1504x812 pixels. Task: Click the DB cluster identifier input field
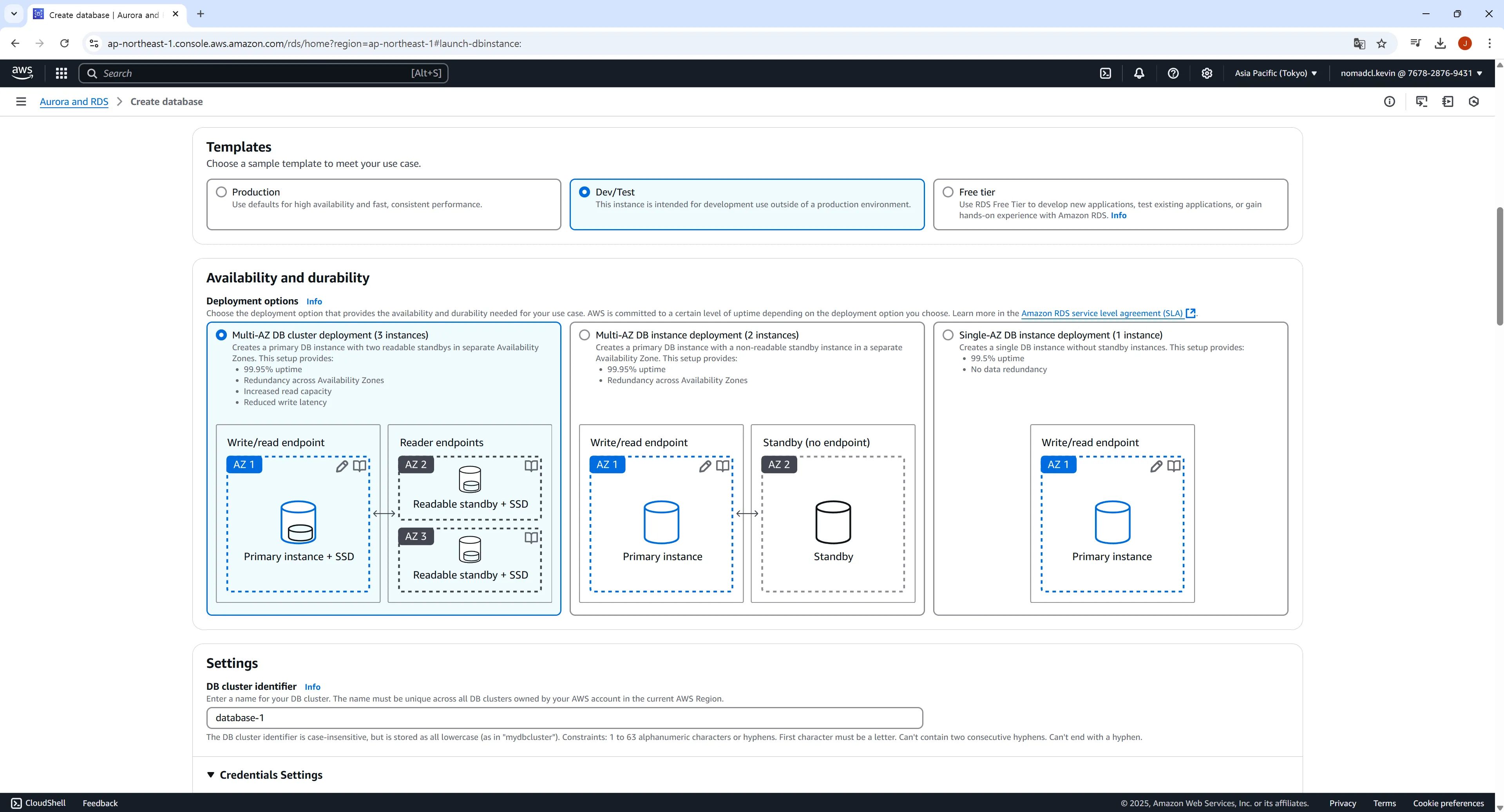coord(564,718)
